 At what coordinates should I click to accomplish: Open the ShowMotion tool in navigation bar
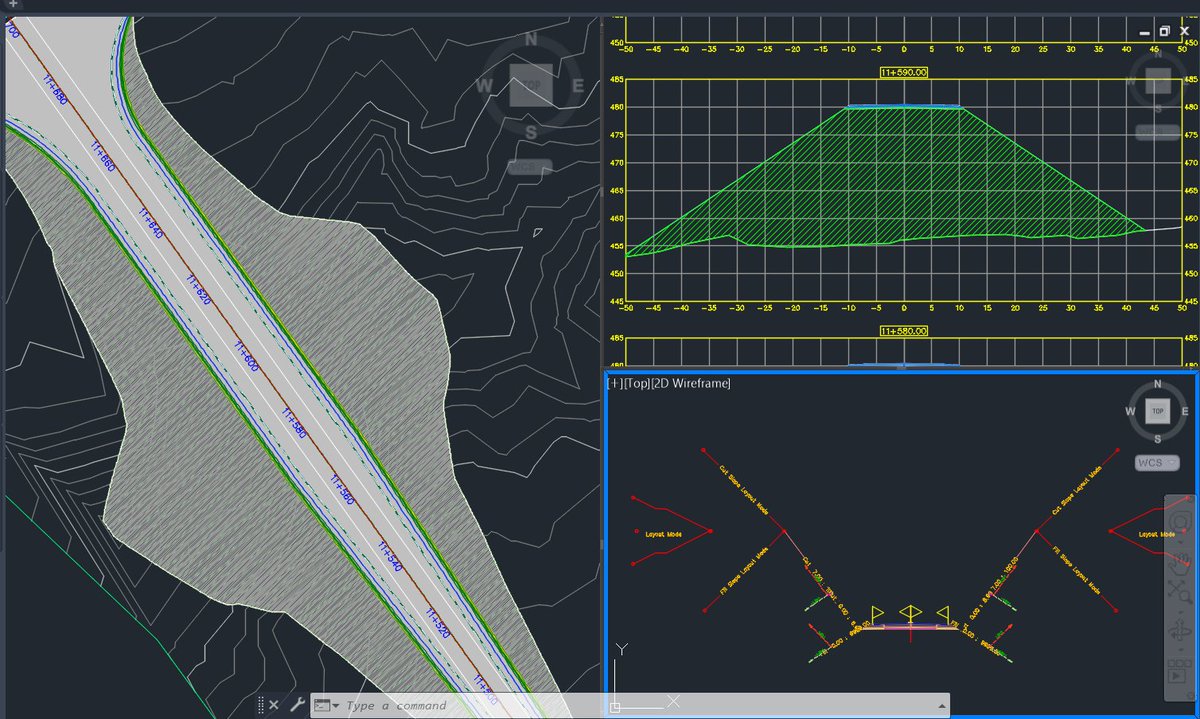tap(1181, 671)
